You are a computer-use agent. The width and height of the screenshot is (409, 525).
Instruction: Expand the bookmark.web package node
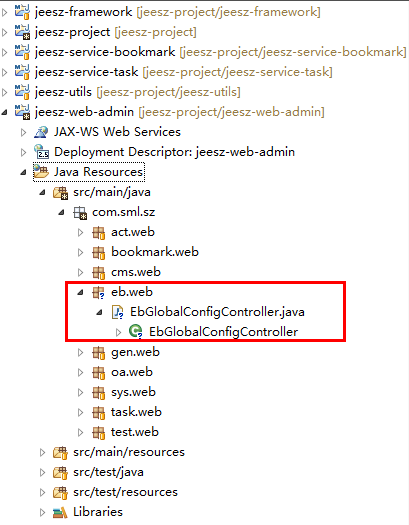(x=80, y=252)
